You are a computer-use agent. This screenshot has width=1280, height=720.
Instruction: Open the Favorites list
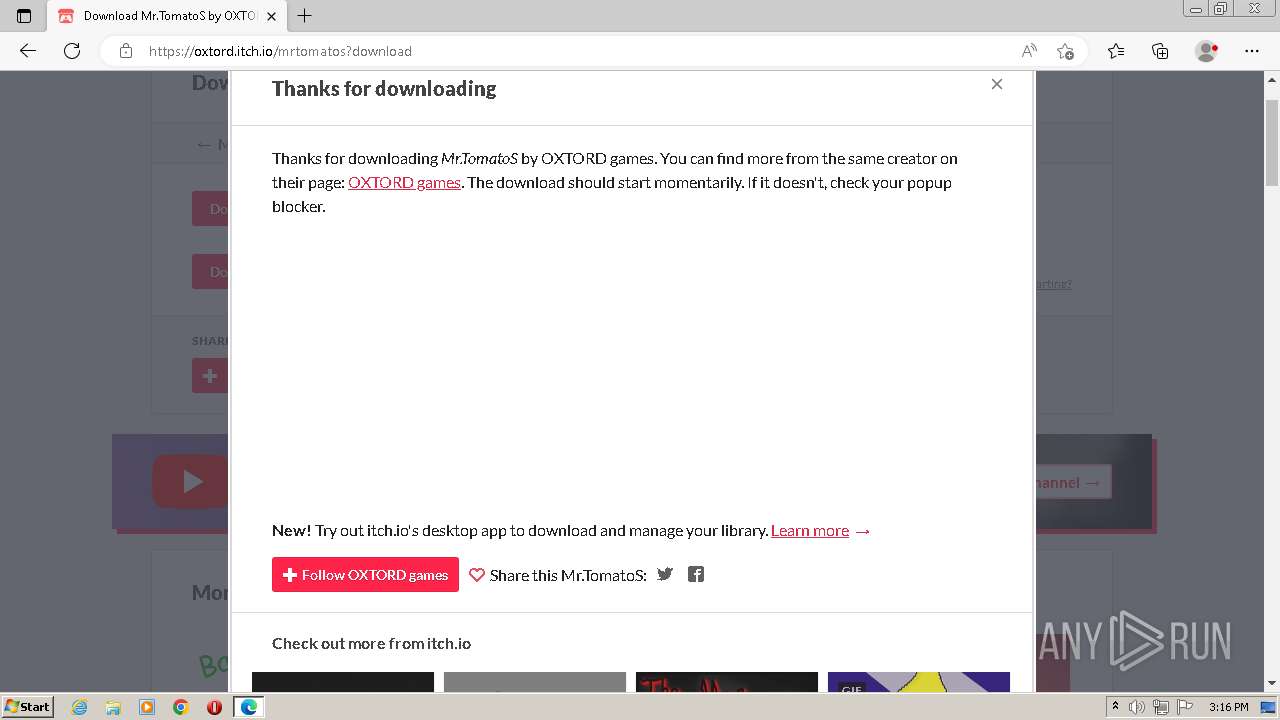1116,51
